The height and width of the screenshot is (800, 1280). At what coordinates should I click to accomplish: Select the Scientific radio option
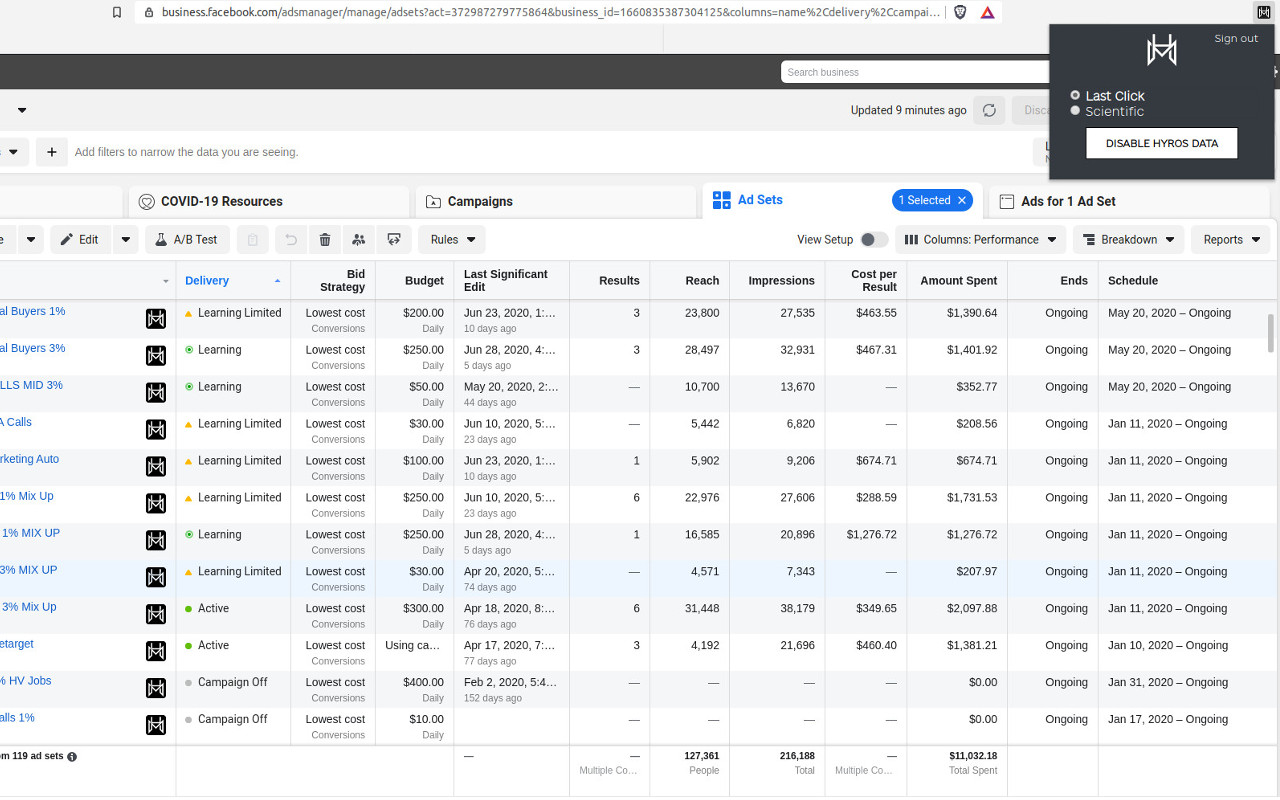point(1076,111)
